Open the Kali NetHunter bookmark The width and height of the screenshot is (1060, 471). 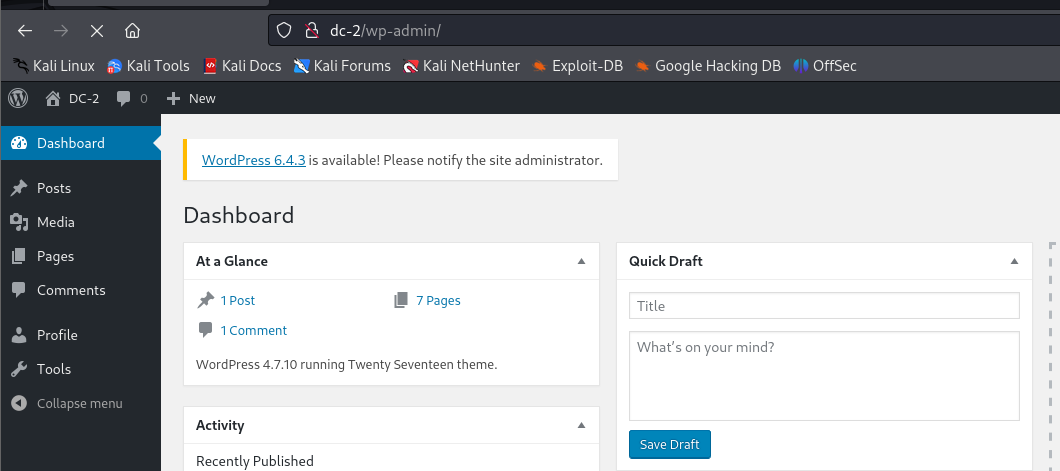point(461,66)
